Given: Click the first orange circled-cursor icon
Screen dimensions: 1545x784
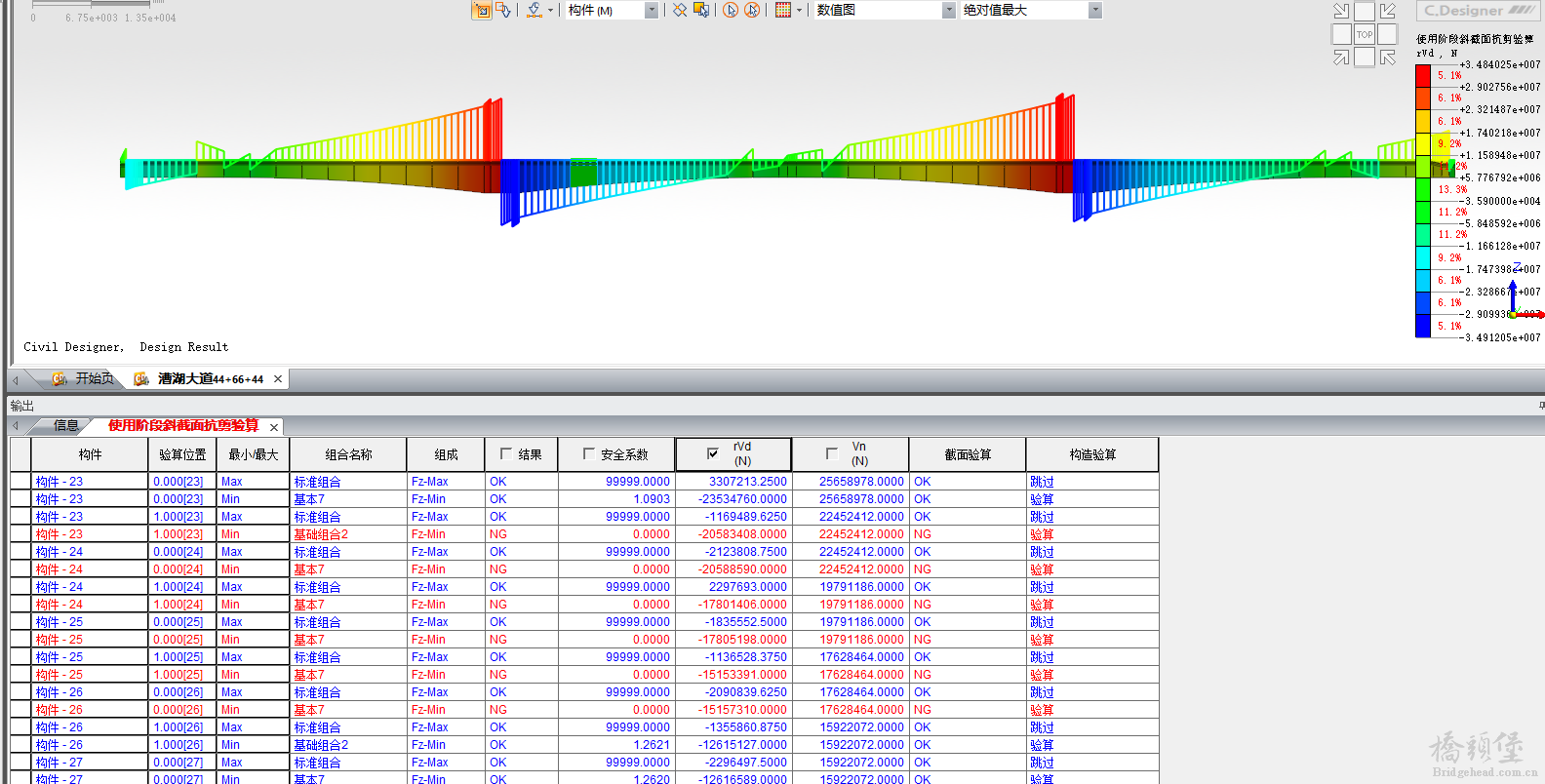Looking at the screenshot, I should point(731,10).
